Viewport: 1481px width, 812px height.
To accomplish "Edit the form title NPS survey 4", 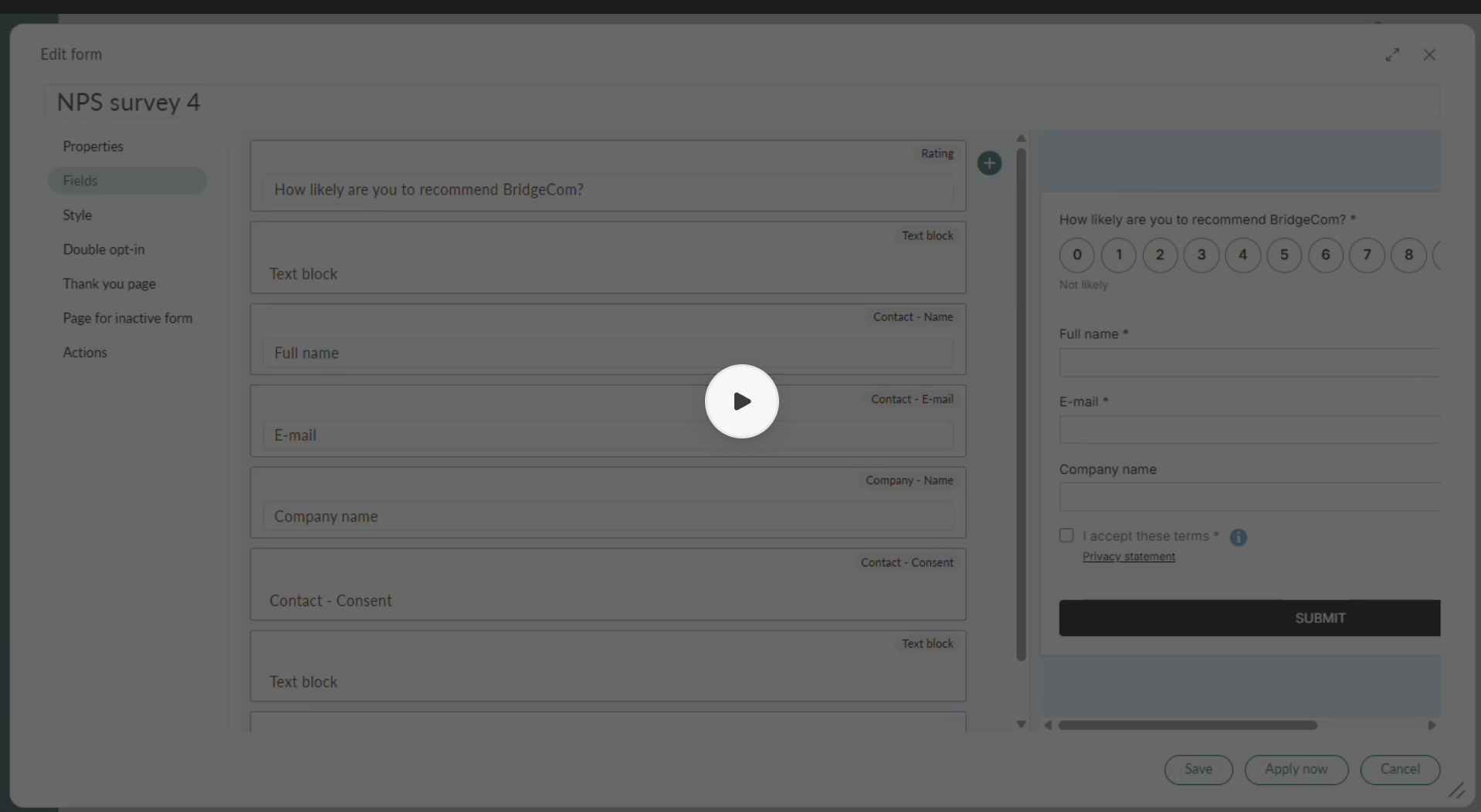I will pyautogui.click(x=741, y=102).
